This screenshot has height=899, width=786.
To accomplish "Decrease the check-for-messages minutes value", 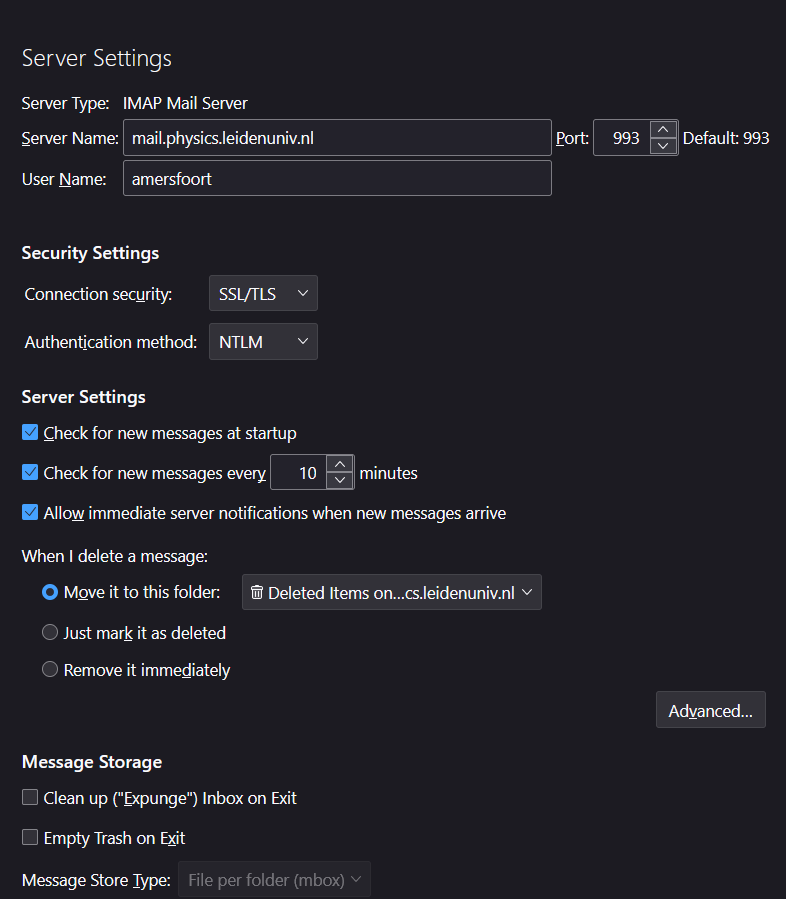I will (341, 478).
